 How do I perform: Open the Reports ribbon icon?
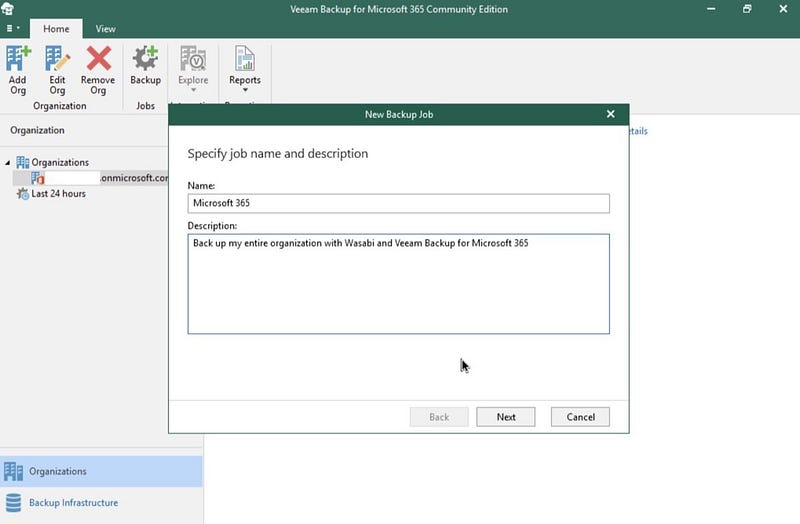coord(245,58)
